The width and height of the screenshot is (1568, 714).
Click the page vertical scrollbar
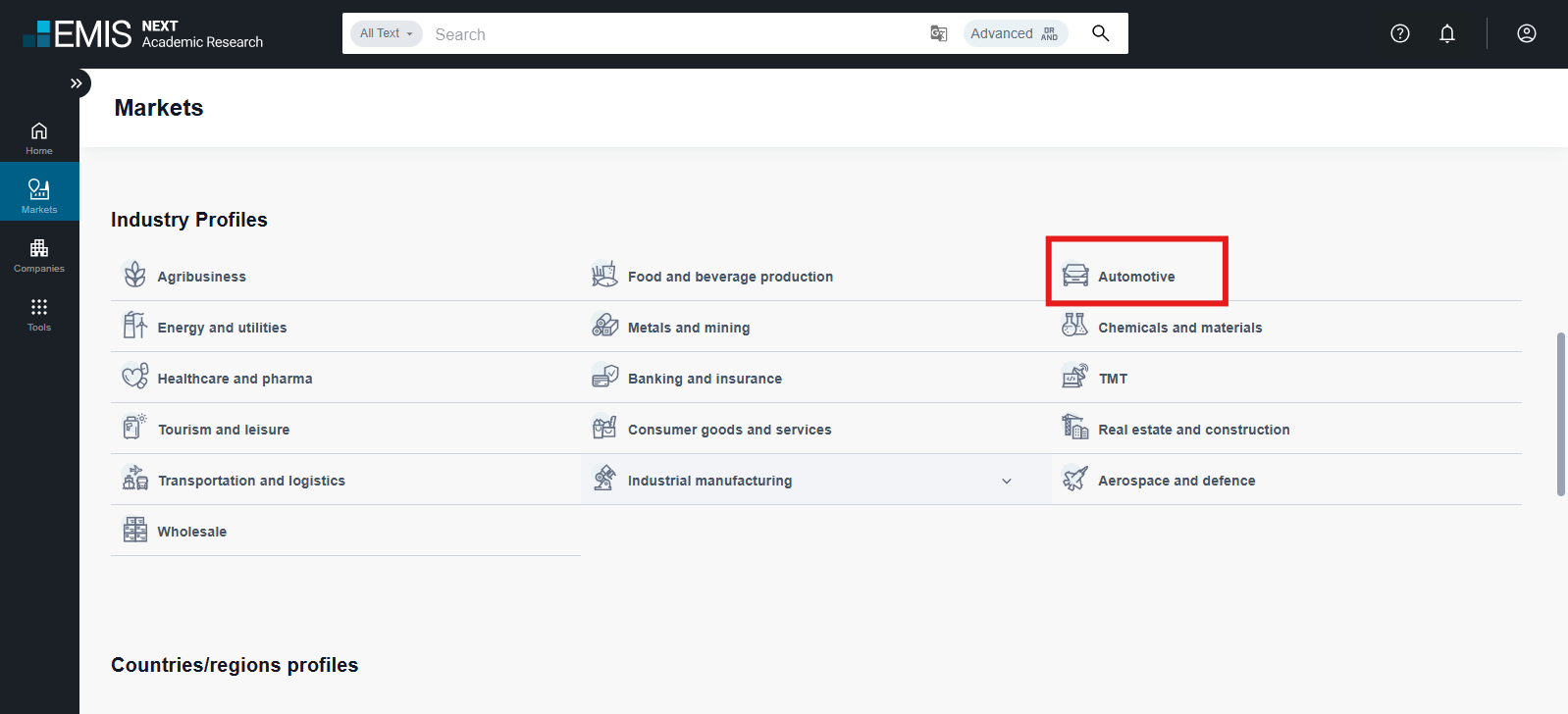pos(1560,414)
